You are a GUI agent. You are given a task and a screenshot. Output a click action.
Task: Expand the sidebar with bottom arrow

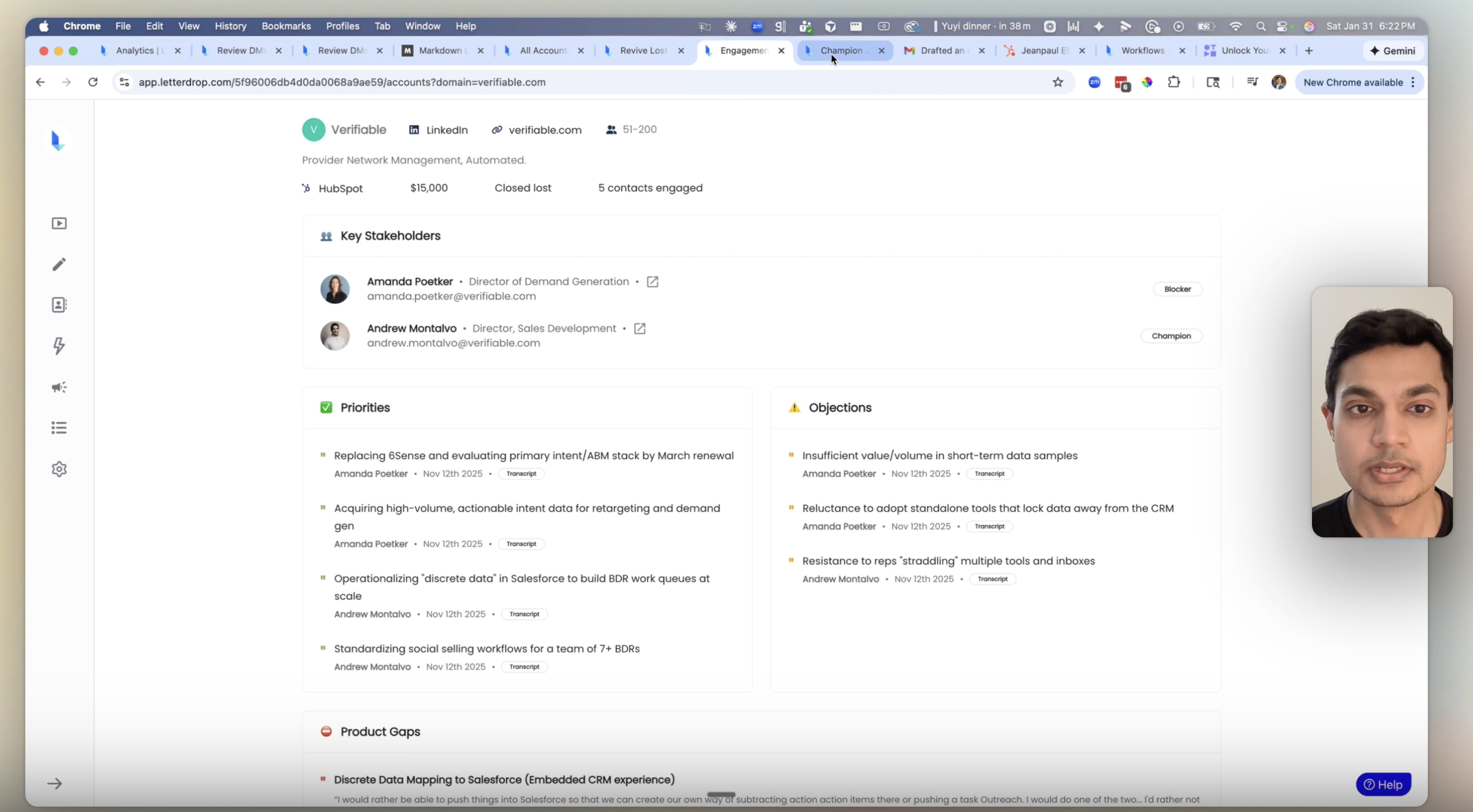point(55,783)
